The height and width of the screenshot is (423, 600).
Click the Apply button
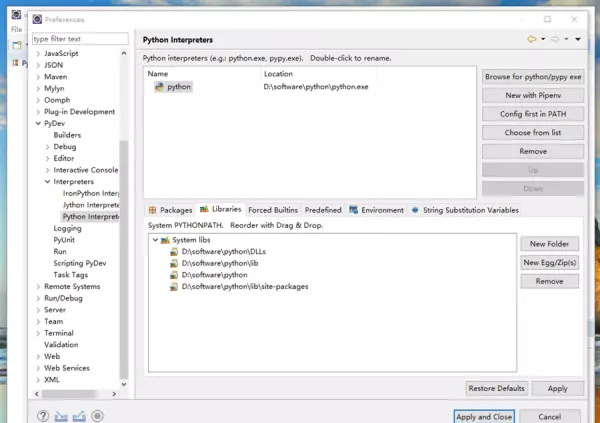tap(558, 388)
